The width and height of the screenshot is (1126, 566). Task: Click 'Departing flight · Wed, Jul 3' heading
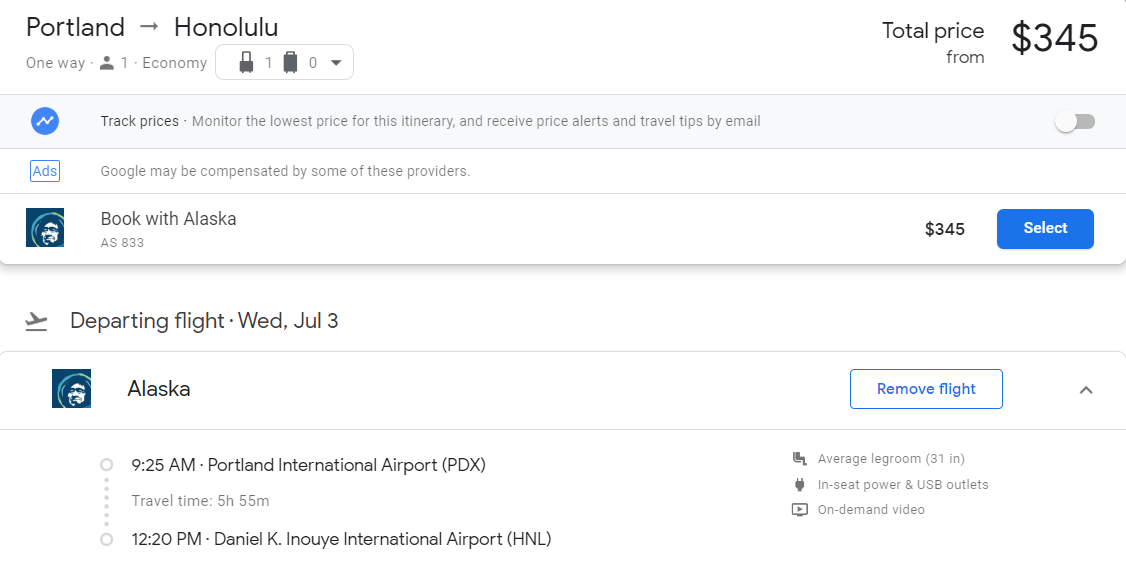pyautogui.click(x=204, y=320)
